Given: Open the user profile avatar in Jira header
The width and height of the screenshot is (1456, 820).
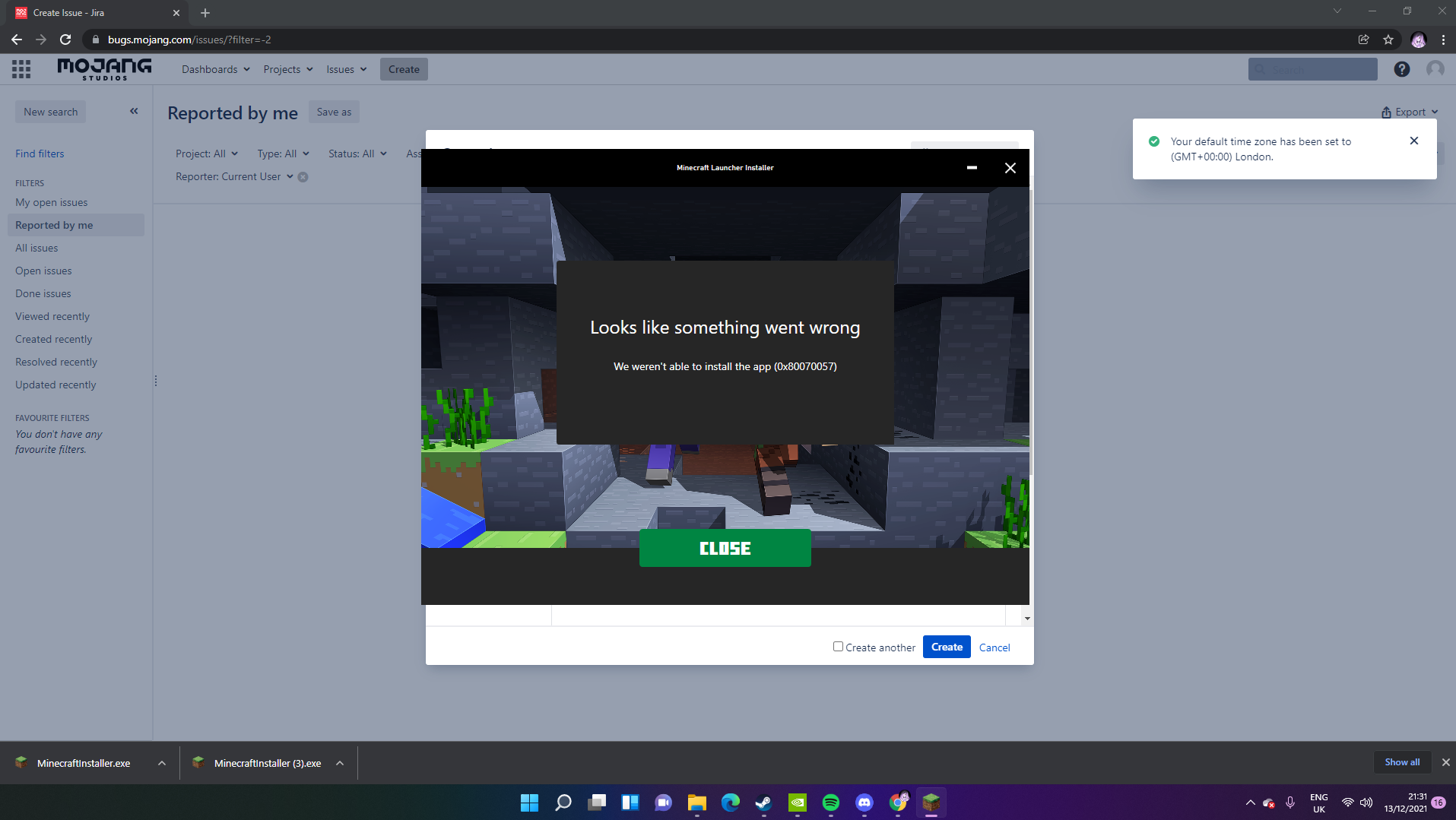Looking at the screenshot, I should point(1435,69).
